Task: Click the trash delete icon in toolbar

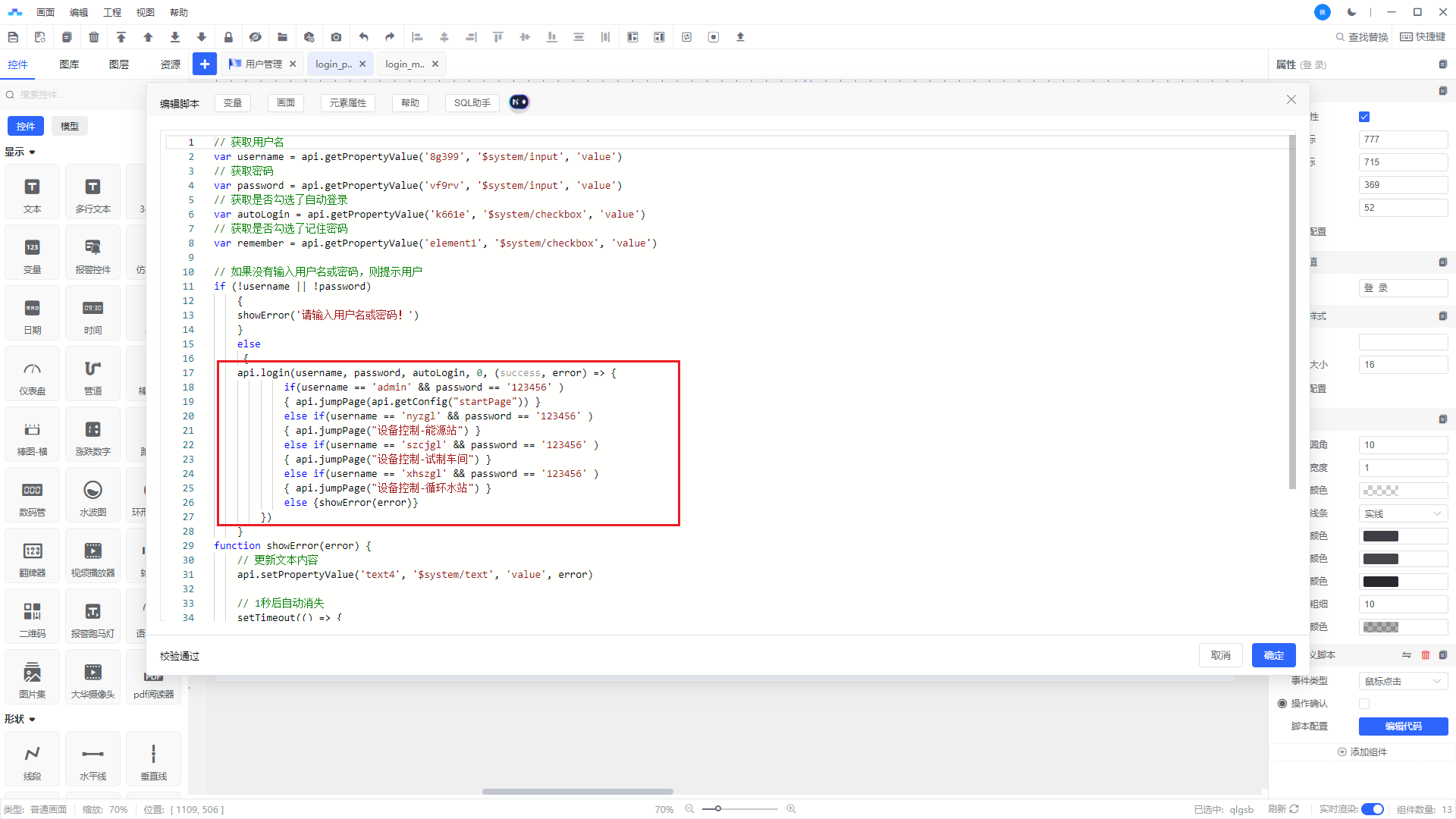Action: 94,37
